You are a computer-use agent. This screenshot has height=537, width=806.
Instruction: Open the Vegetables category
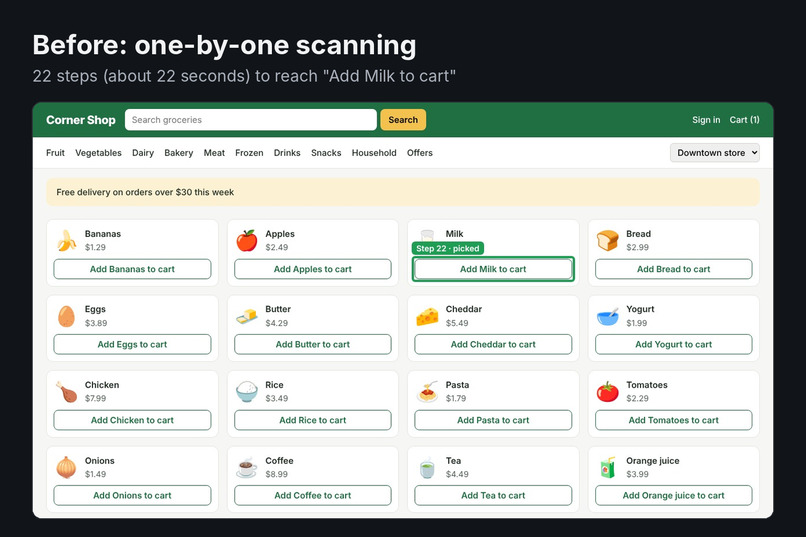click(98, 153)
